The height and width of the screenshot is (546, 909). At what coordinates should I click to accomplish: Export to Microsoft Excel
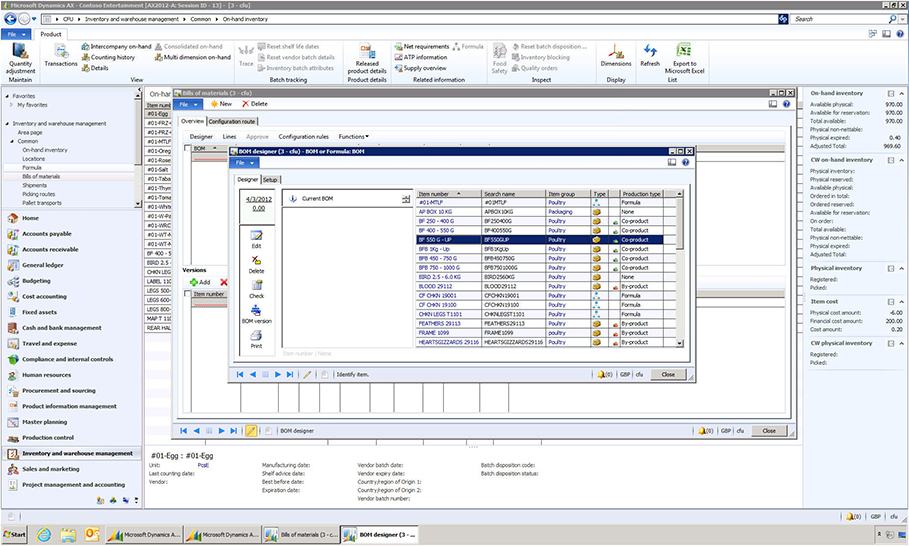tap(684, 59)
